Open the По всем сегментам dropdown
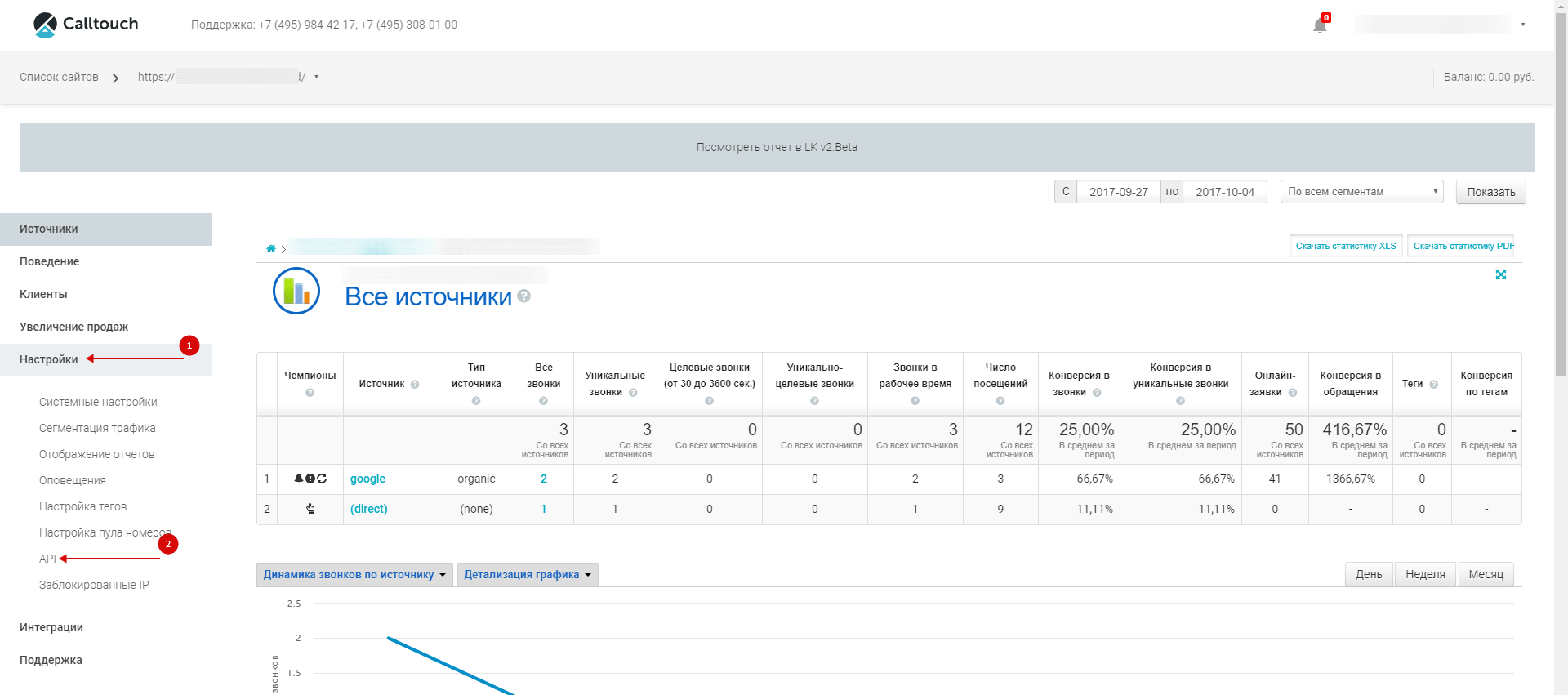This screenshot has width=1568, height=695. pyautogui.click(x=1362, y=192)
